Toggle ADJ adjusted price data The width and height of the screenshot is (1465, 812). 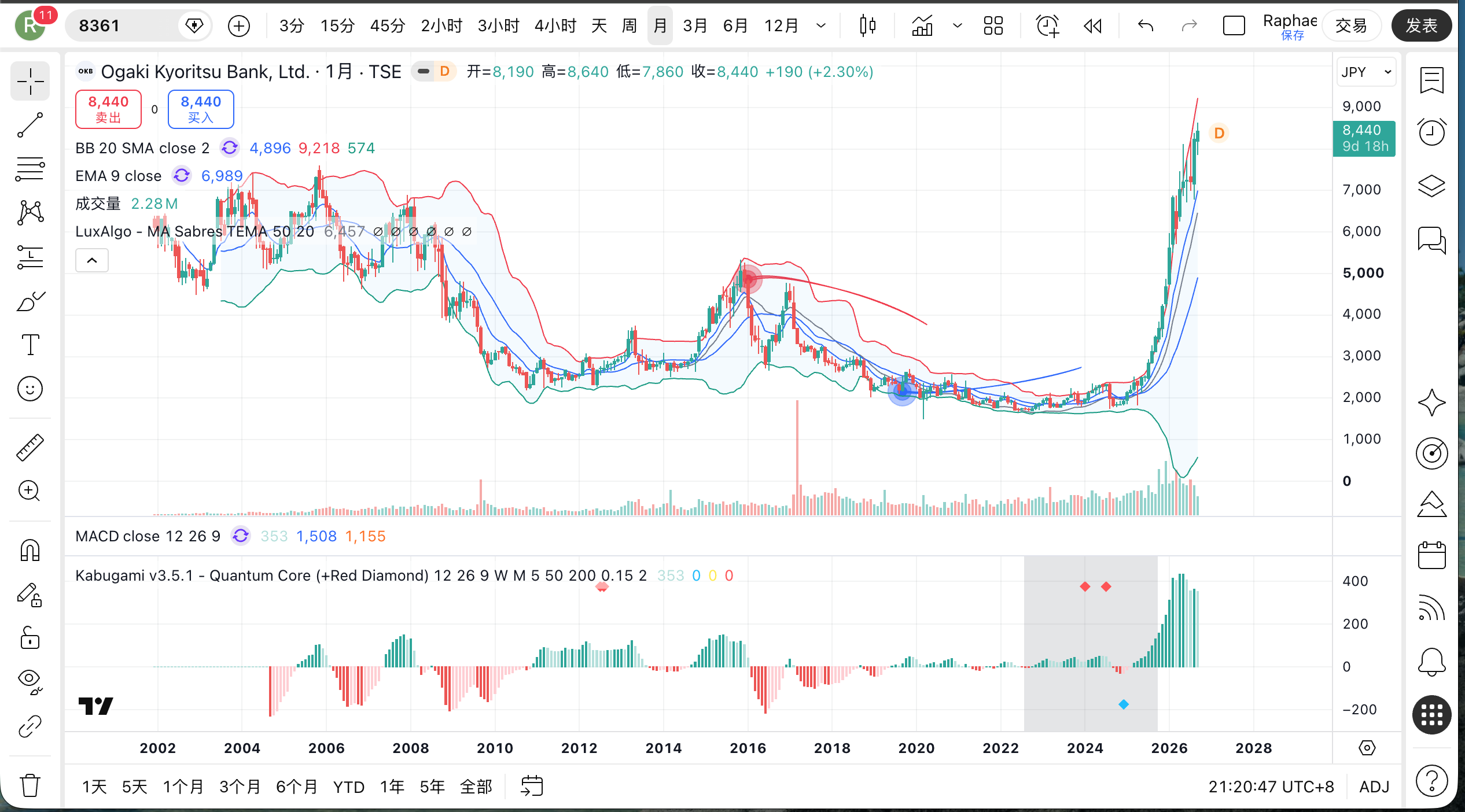1374,787
